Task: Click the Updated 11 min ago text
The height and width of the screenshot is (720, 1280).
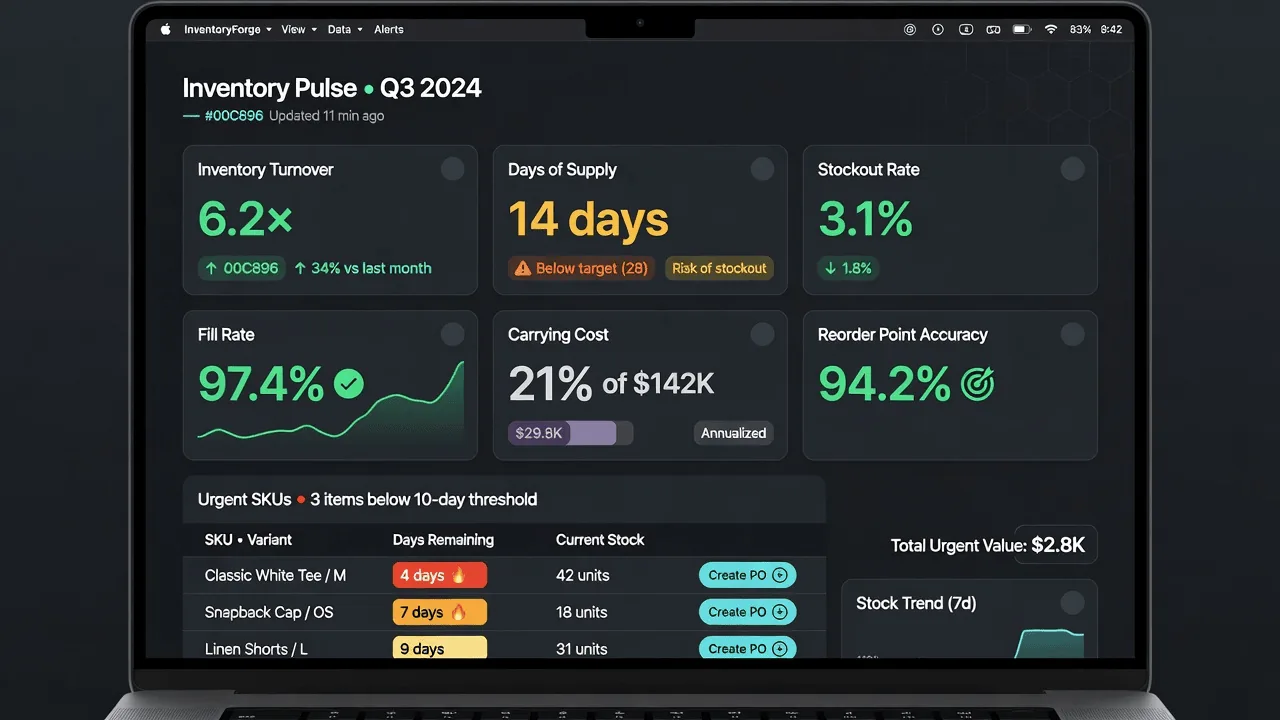Action: [x=326, y=116]
